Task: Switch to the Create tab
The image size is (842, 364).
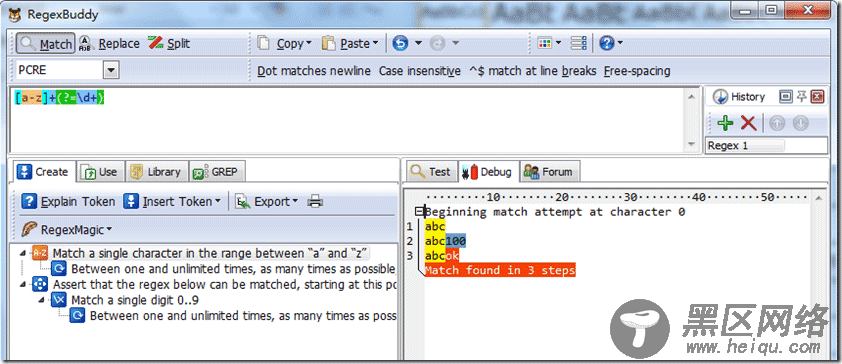Action: 43,172
